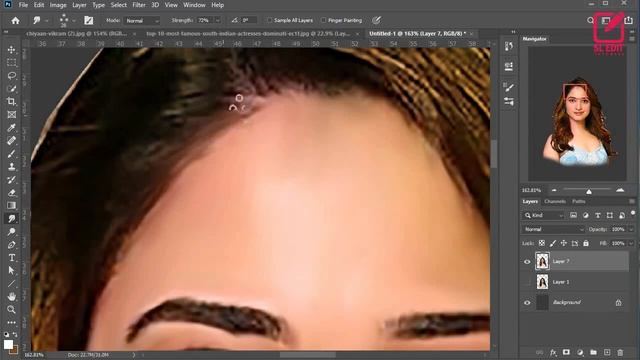Open the collapsed Properties panel icon
This screenshot has width=640, height=360.
coord(509,66)
